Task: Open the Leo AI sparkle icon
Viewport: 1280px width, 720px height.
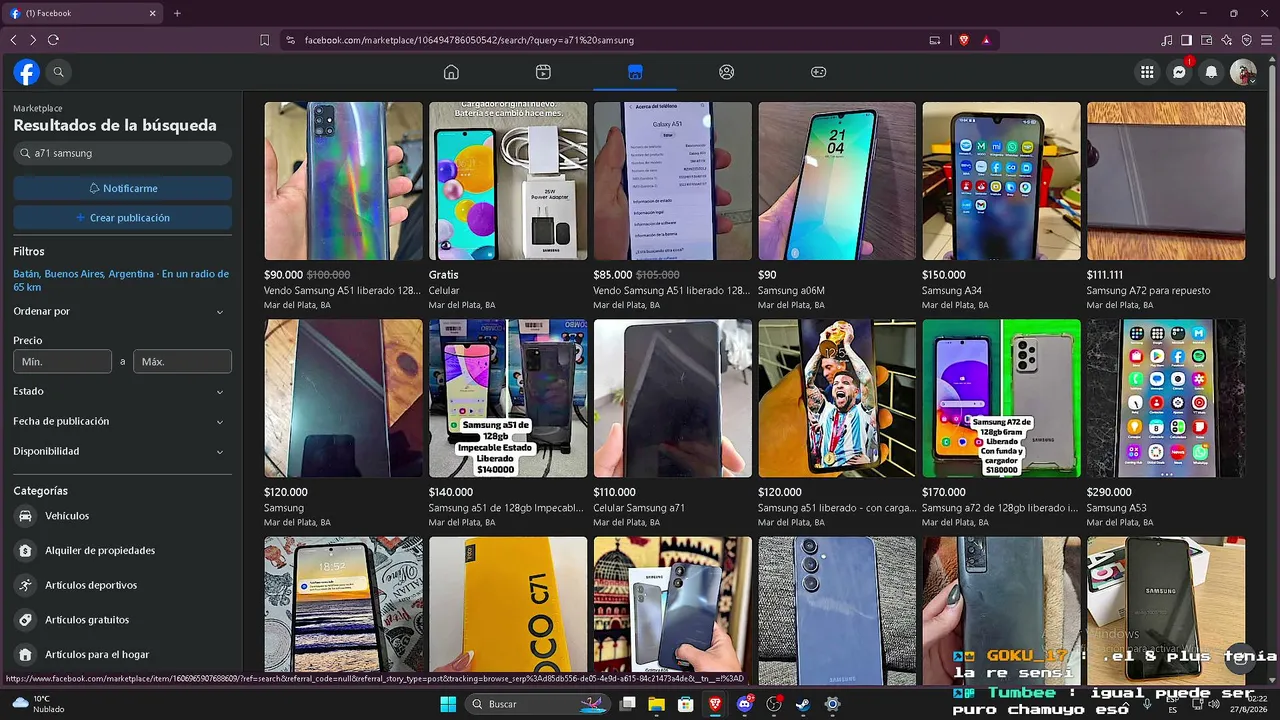Action: tap(1227, 40)
